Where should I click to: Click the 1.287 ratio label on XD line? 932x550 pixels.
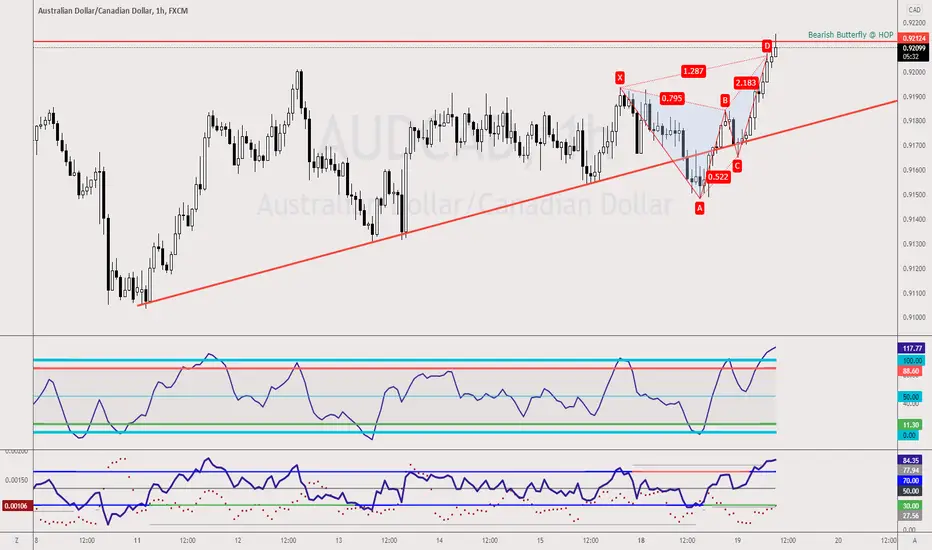[x=693, y=71]
